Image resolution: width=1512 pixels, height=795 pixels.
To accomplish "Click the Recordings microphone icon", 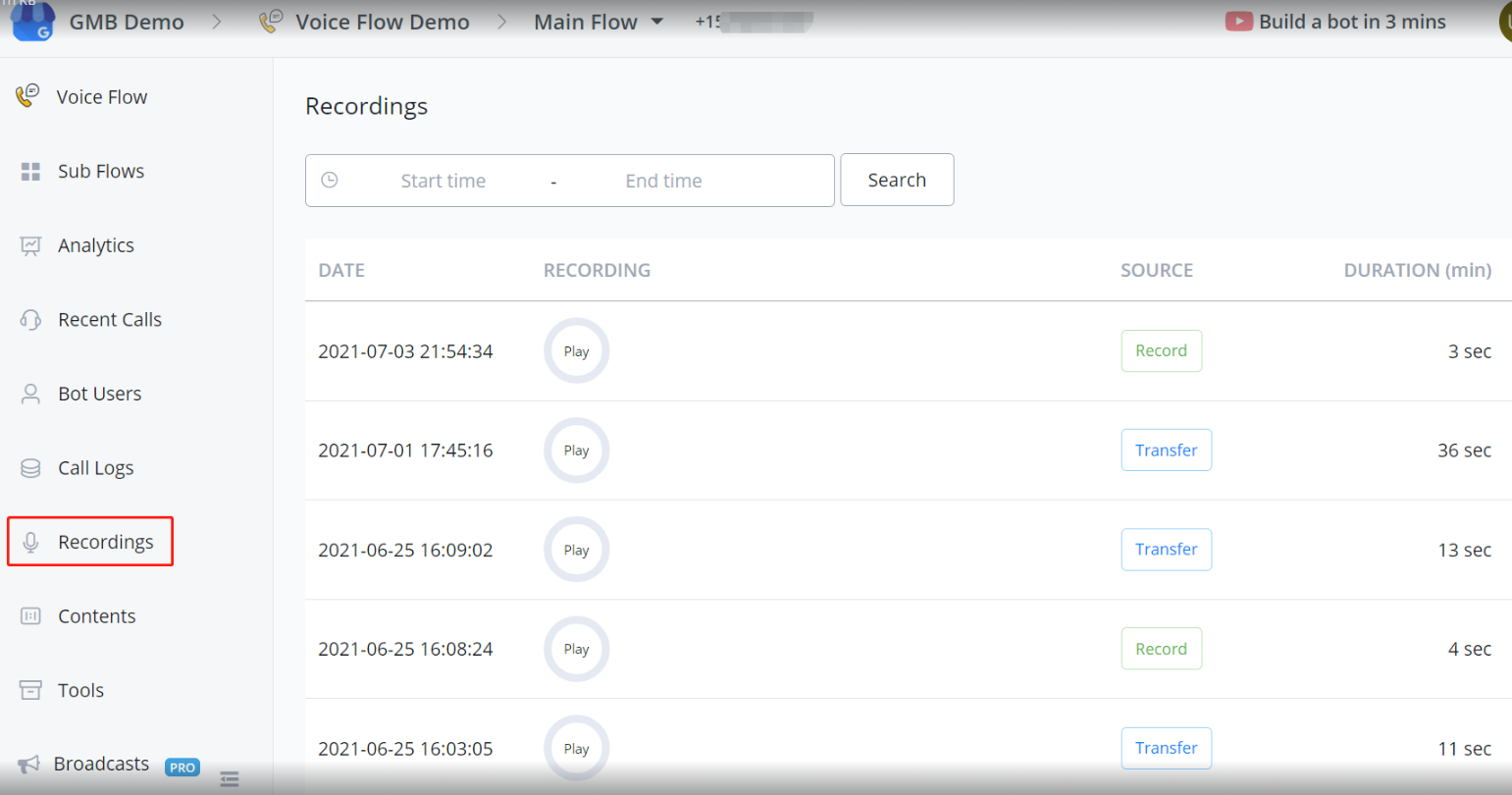I will (30, 542).
